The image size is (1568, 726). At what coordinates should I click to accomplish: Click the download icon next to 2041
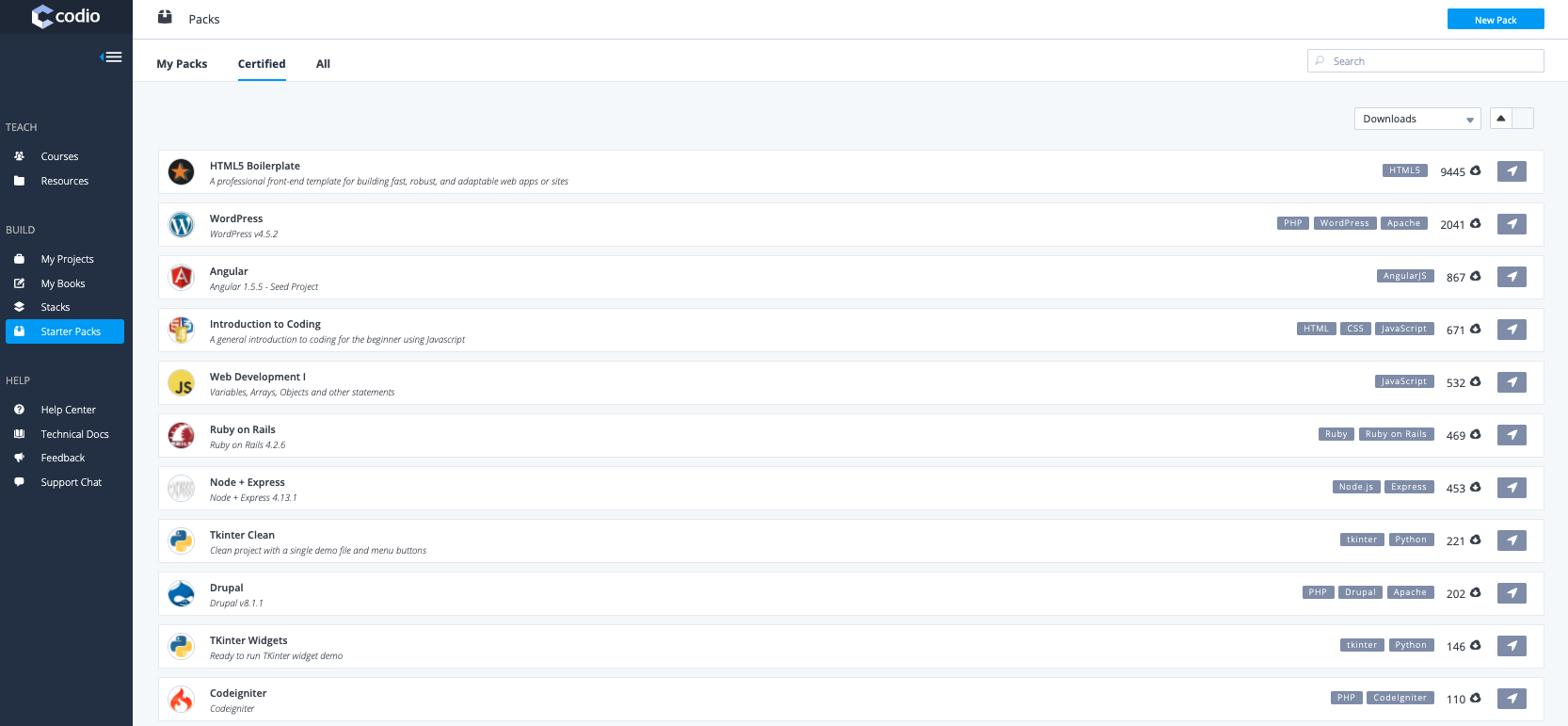click(1476, 223)
